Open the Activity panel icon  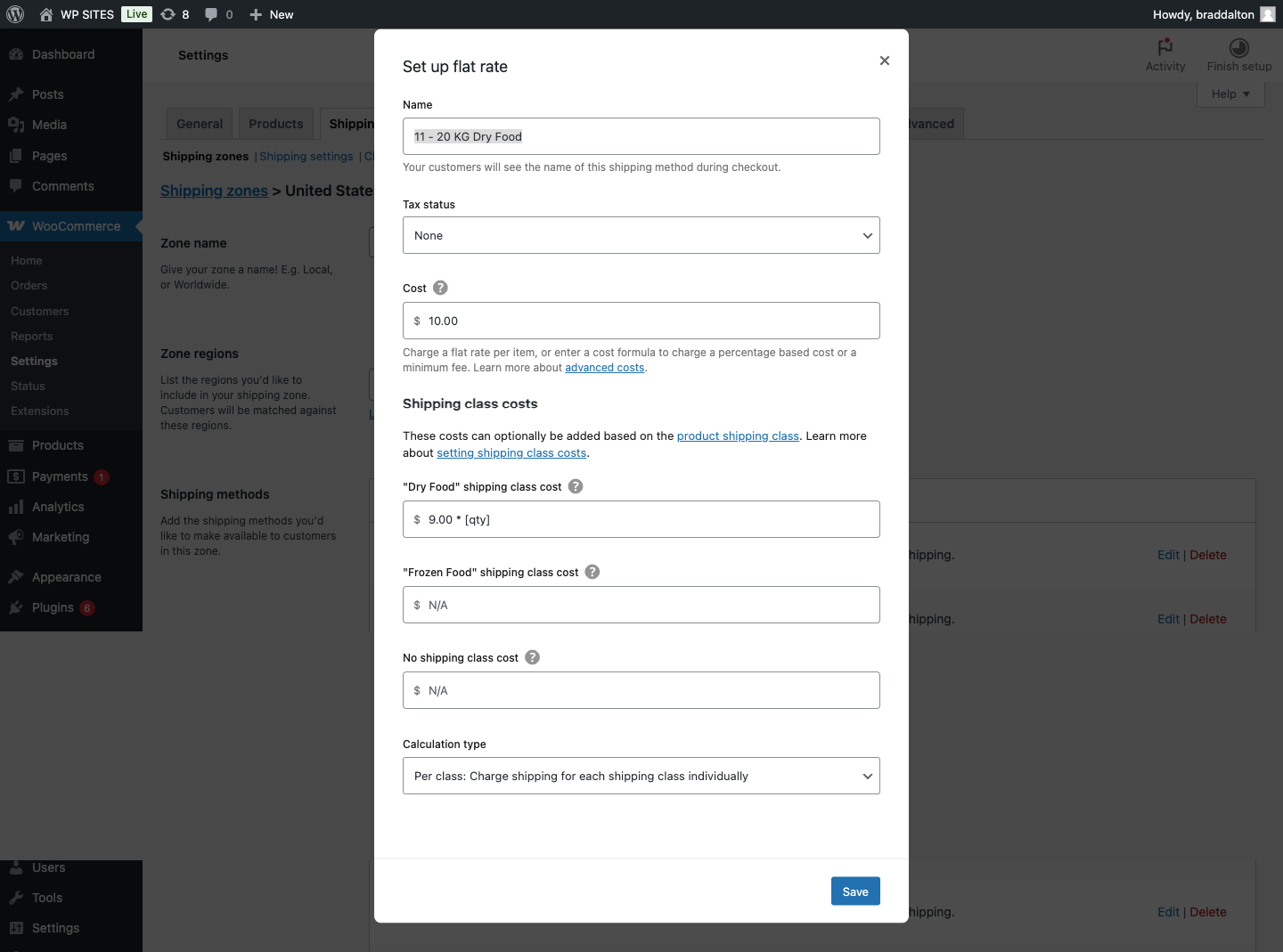(x=1165, y=48)
